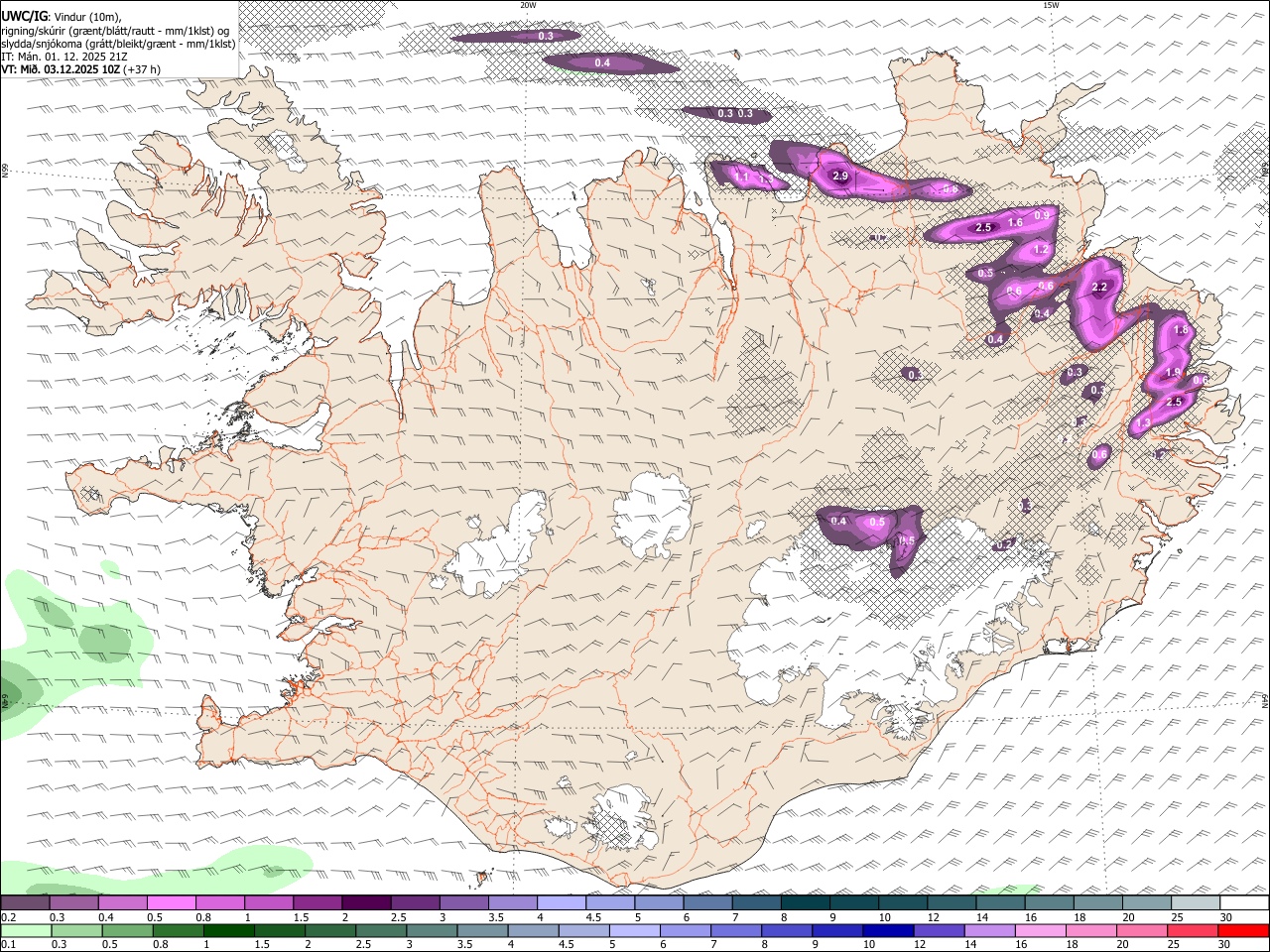The image size is (1270, 952).
Task: Click the bottom legend swatch between 25 and 30
Action: [1196, 930]
